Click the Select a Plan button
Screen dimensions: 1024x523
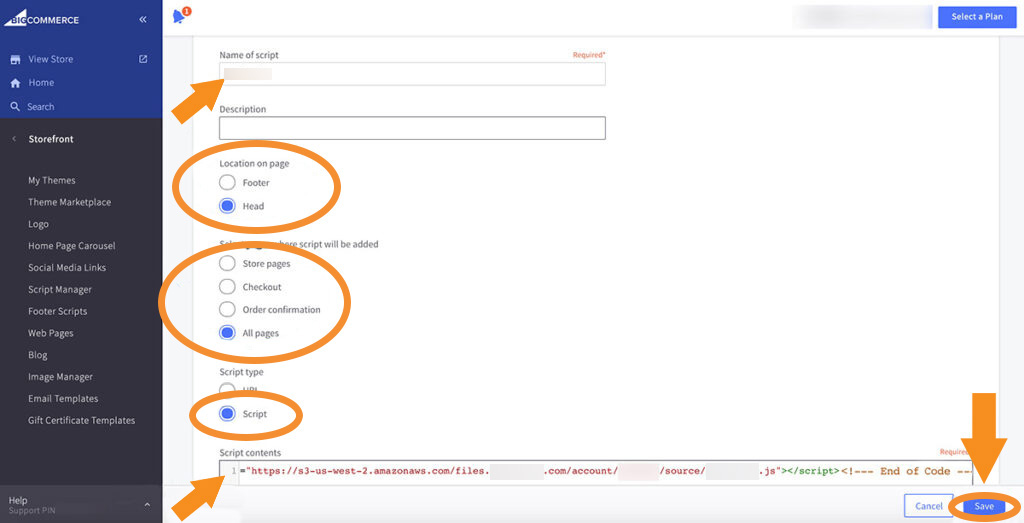977,17
